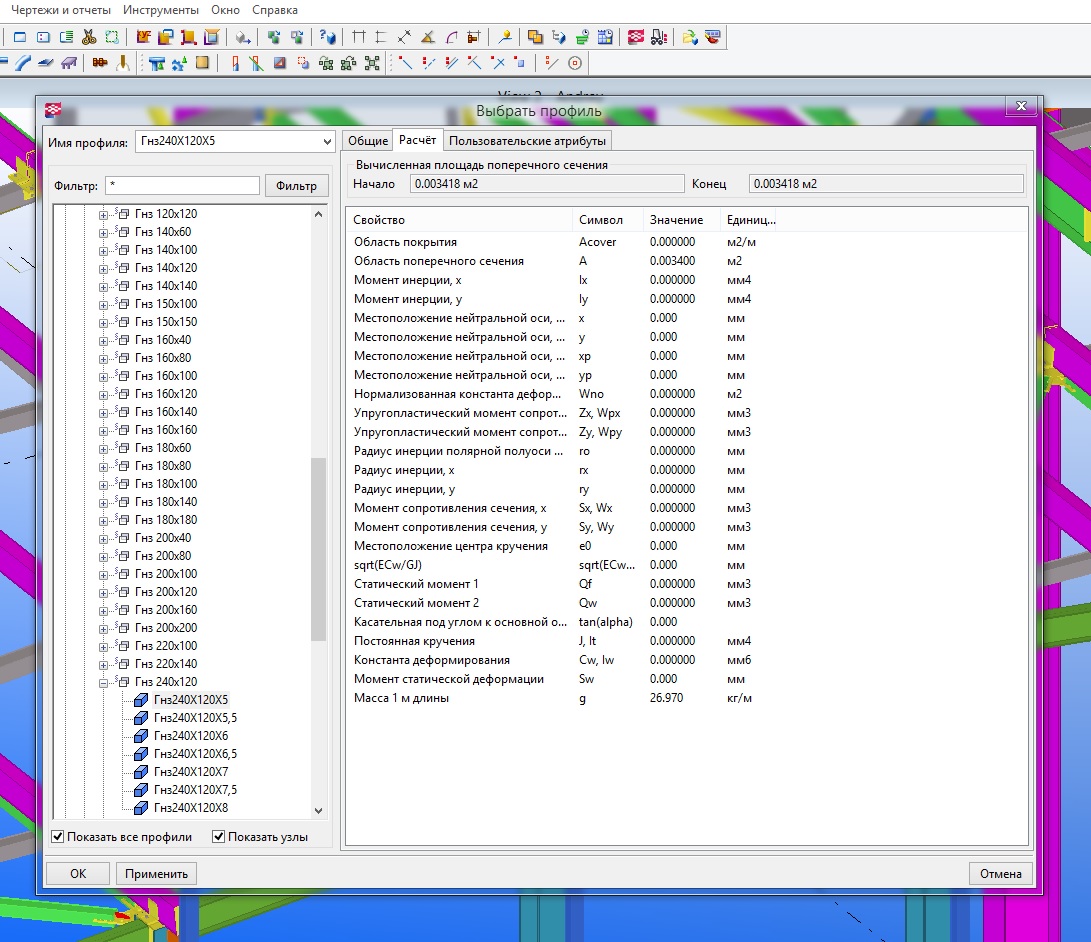Click the calendar grid icon in top toolbar

click(604, 37)
